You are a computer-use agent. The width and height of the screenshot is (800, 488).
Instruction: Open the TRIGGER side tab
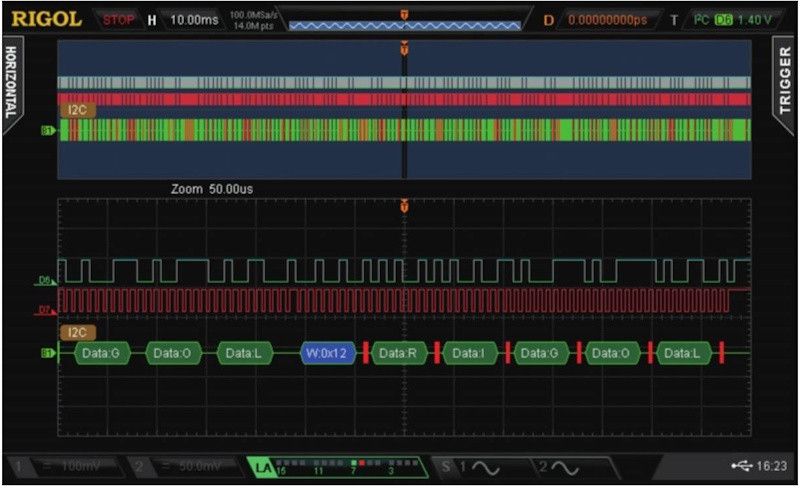785,78
